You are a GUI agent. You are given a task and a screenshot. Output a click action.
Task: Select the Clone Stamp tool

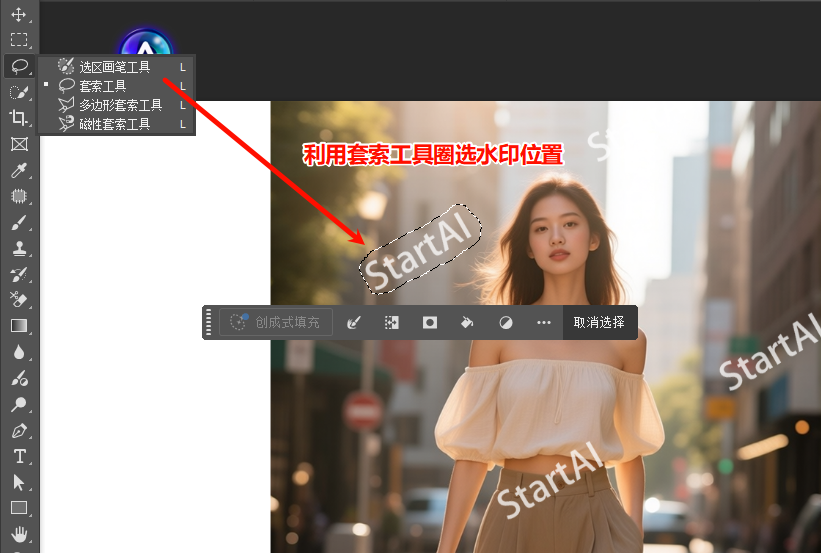click(18, 248)
